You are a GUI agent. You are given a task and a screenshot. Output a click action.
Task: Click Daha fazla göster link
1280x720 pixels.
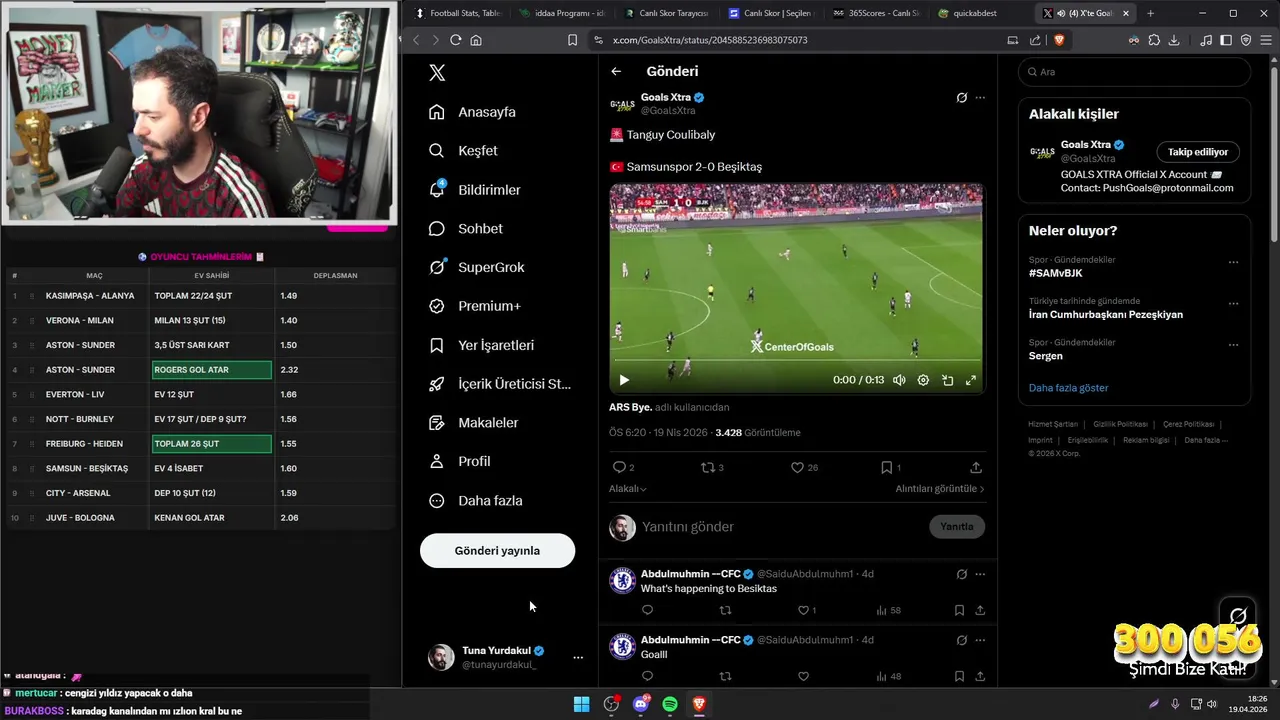tap(1068, 388)
